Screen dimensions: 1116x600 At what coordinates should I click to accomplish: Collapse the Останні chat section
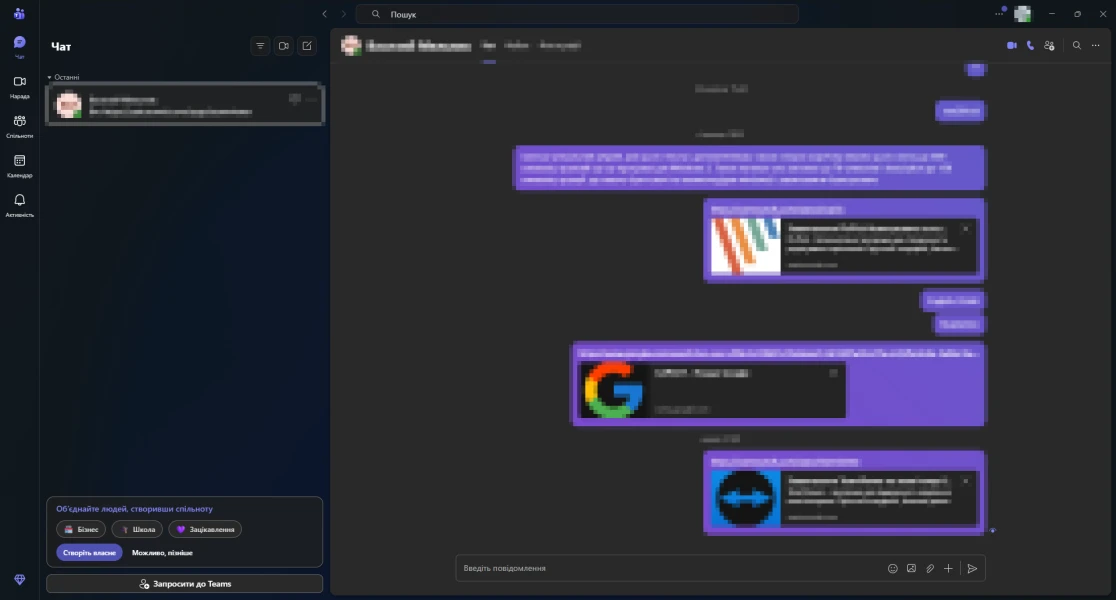tap(50, 77)
